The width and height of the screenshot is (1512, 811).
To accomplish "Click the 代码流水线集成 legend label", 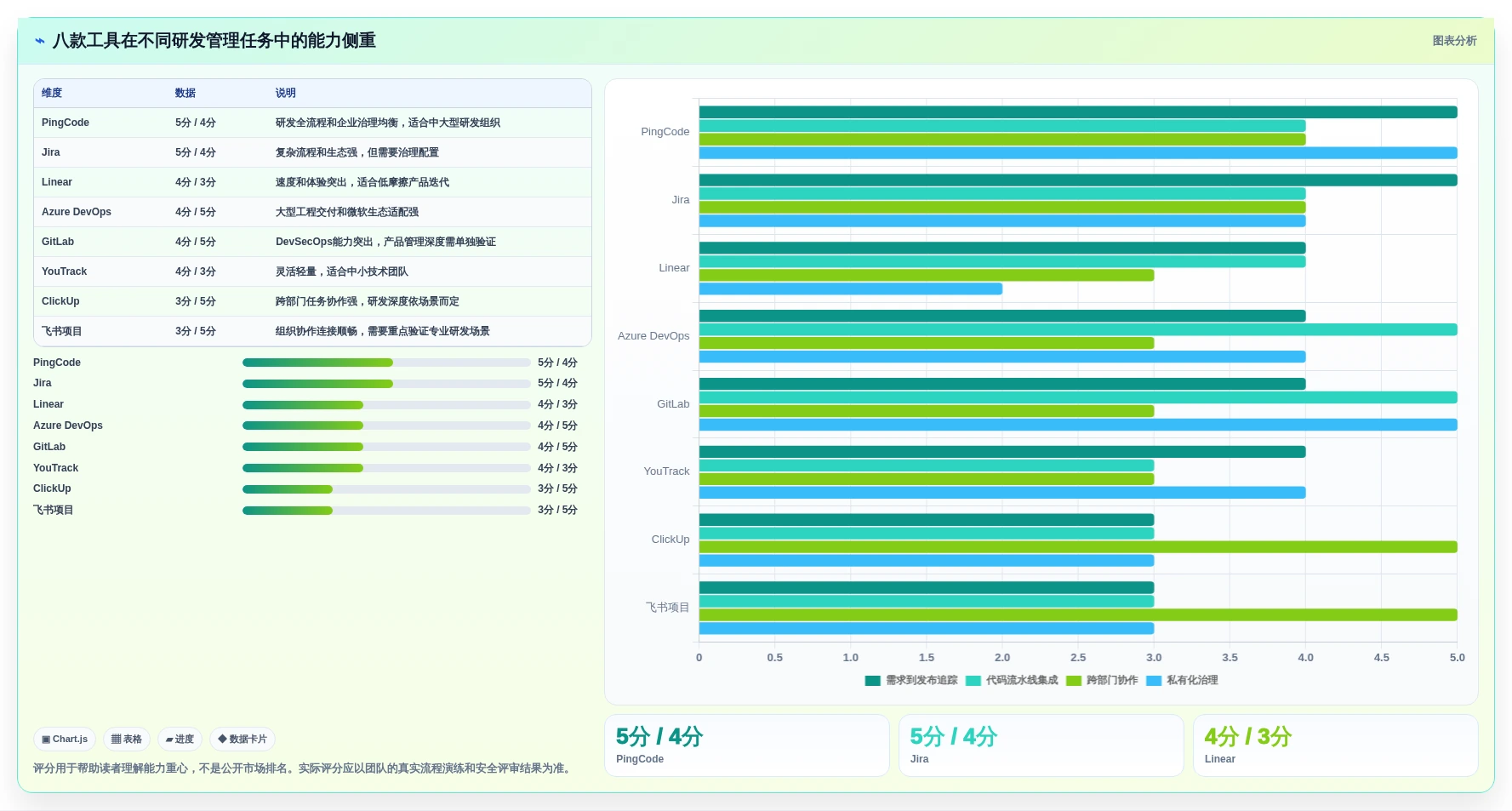I will [1022, 680].
